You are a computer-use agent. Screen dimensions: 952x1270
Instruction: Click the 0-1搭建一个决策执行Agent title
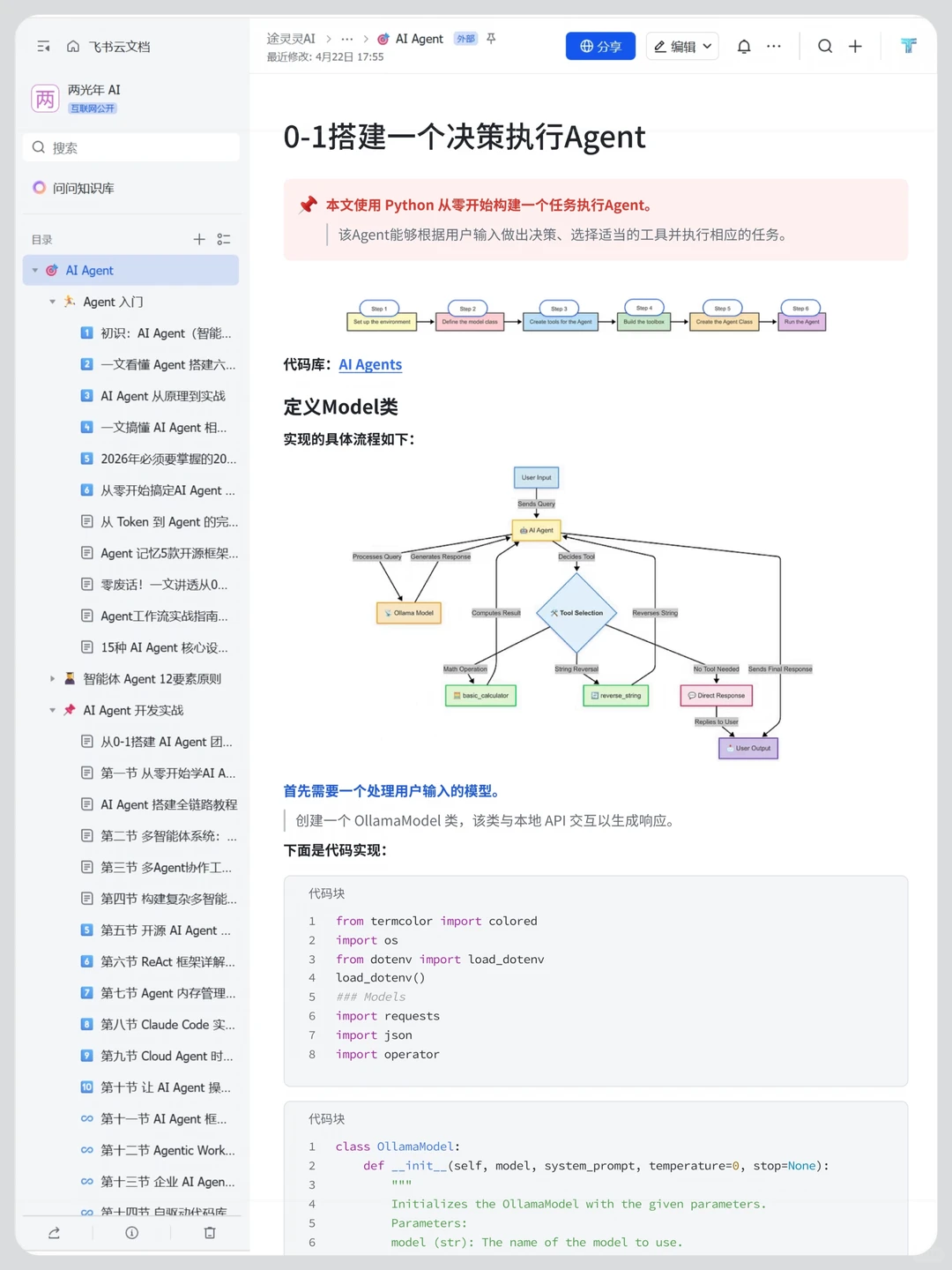(465, 138)
